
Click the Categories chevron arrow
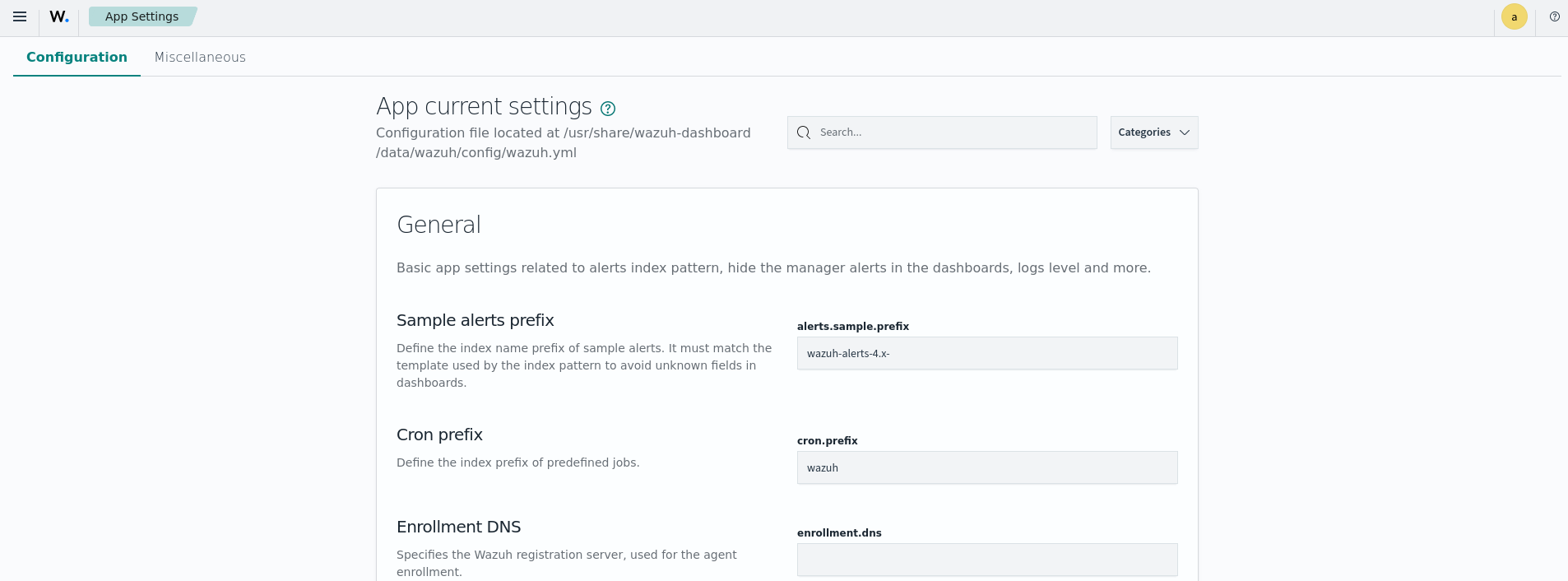(x=1185, y=132)
